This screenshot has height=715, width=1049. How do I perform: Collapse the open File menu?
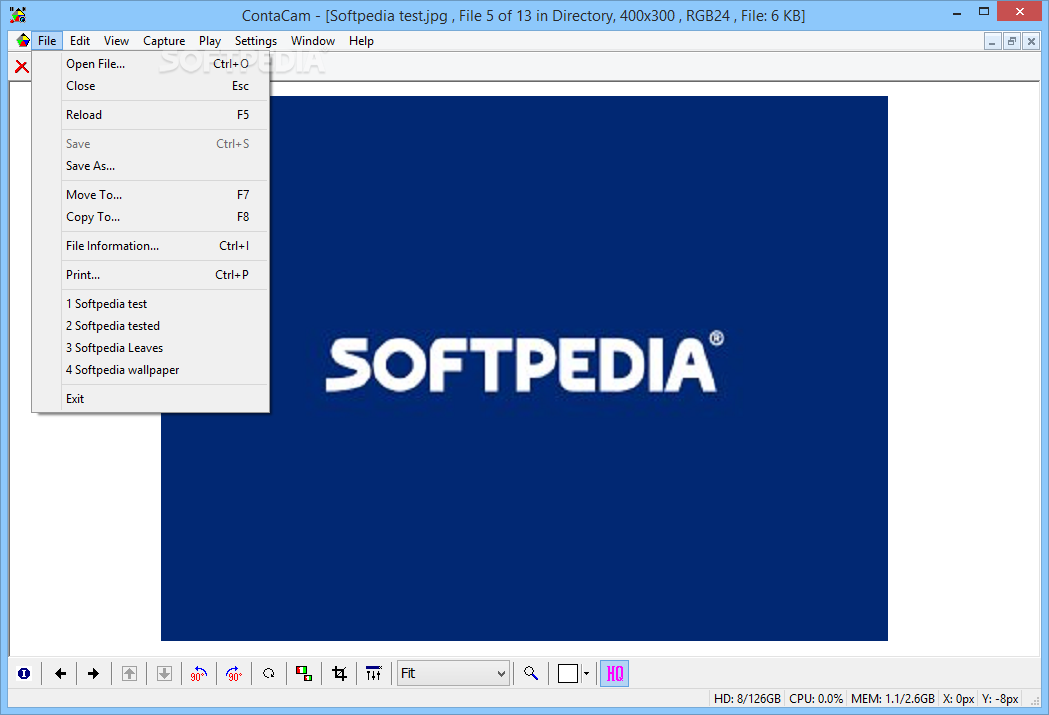click(47, 41)
